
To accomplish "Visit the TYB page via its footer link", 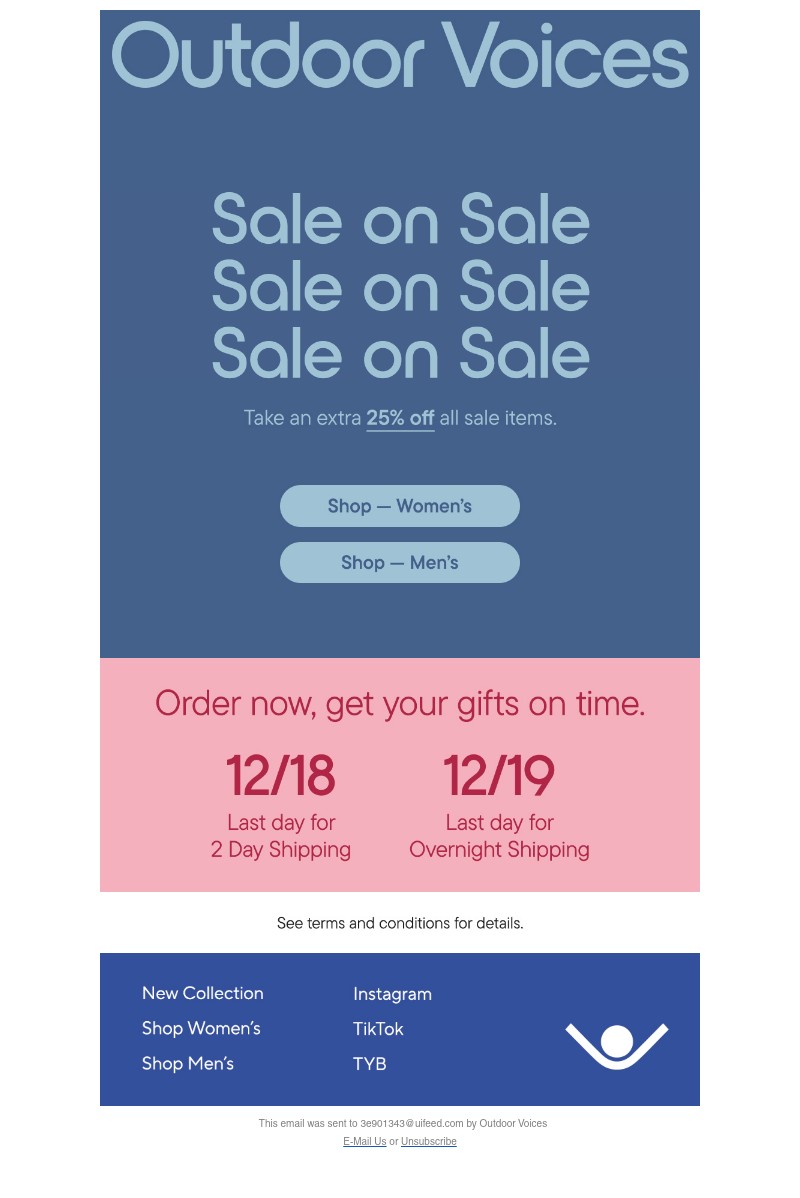I will pos(369,1064).
